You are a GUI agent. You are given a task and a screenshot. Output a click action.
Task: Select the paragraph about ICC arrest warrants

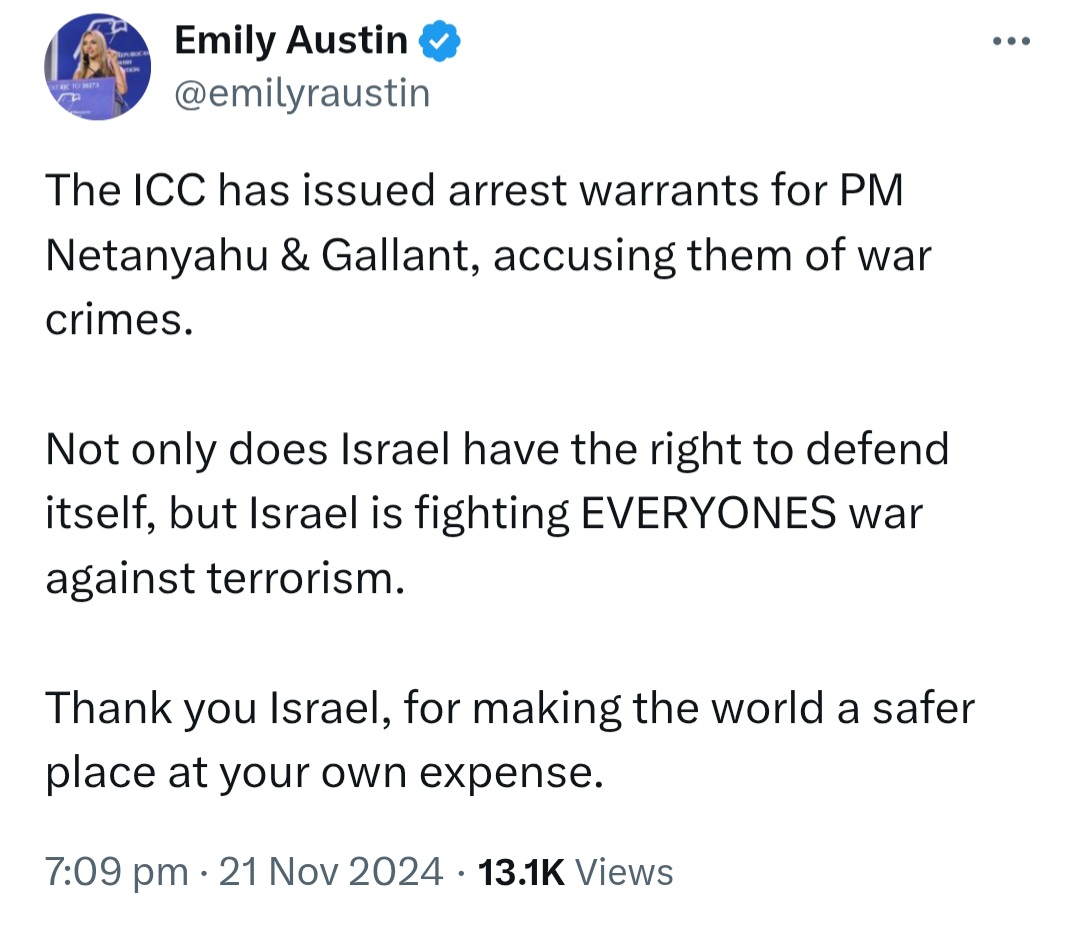pos(488,255)
